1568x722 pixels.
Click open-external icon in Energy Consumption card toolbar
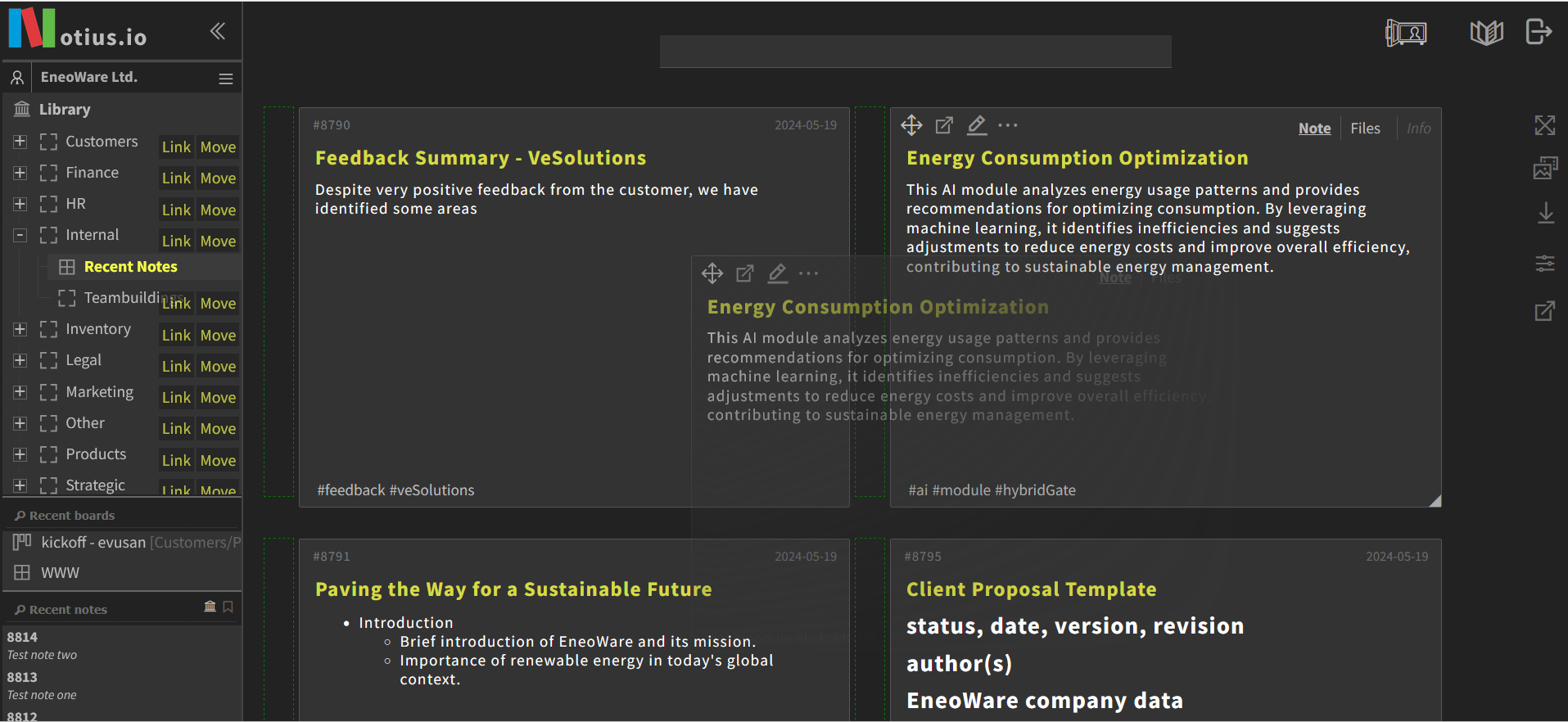click(x=944, y=125)
